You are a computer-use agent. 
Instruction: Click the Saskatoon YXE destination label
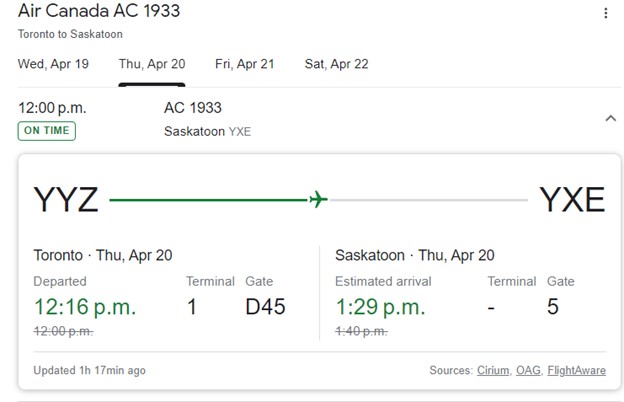point(207,131)
